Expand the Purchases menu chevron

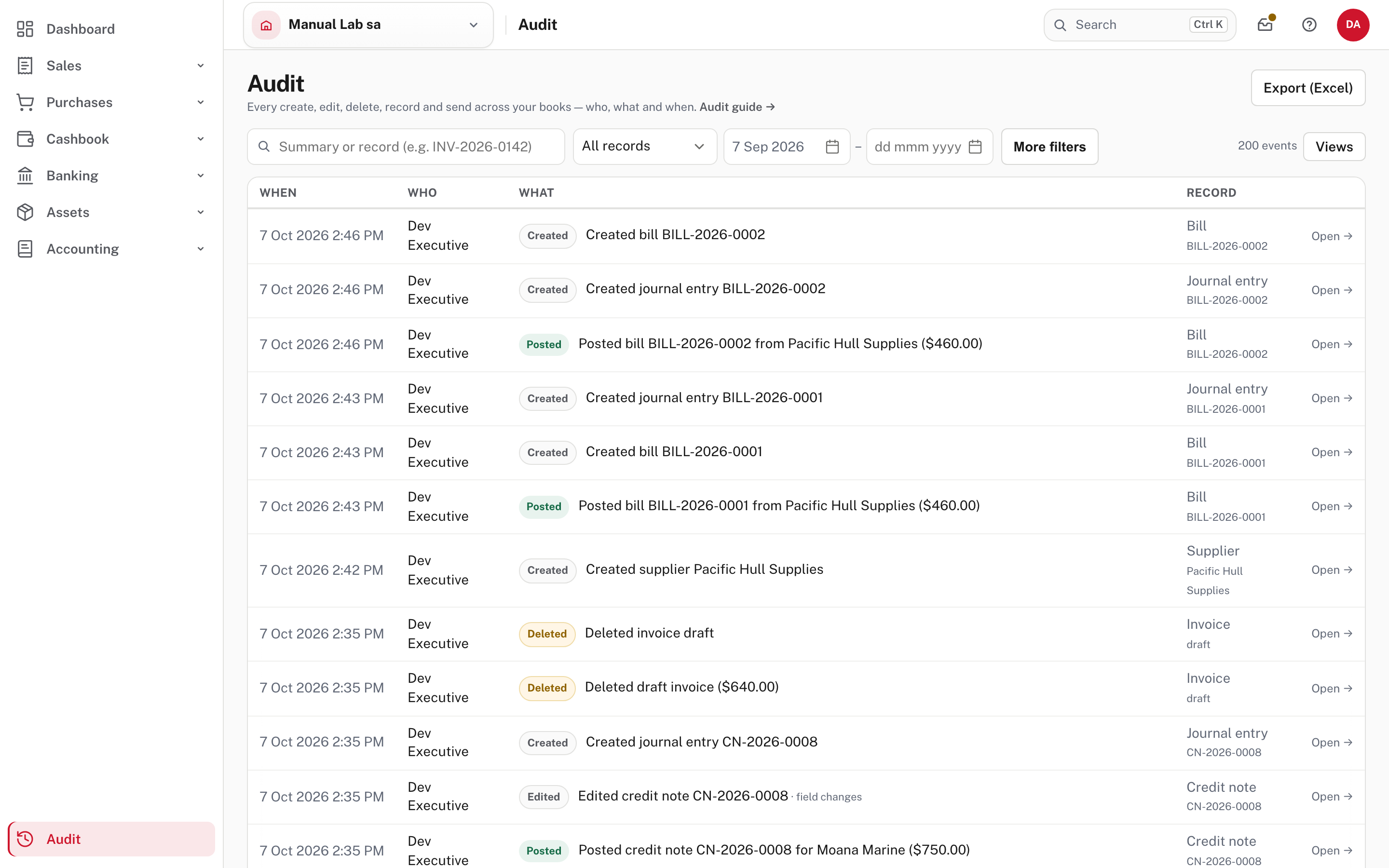200,102
